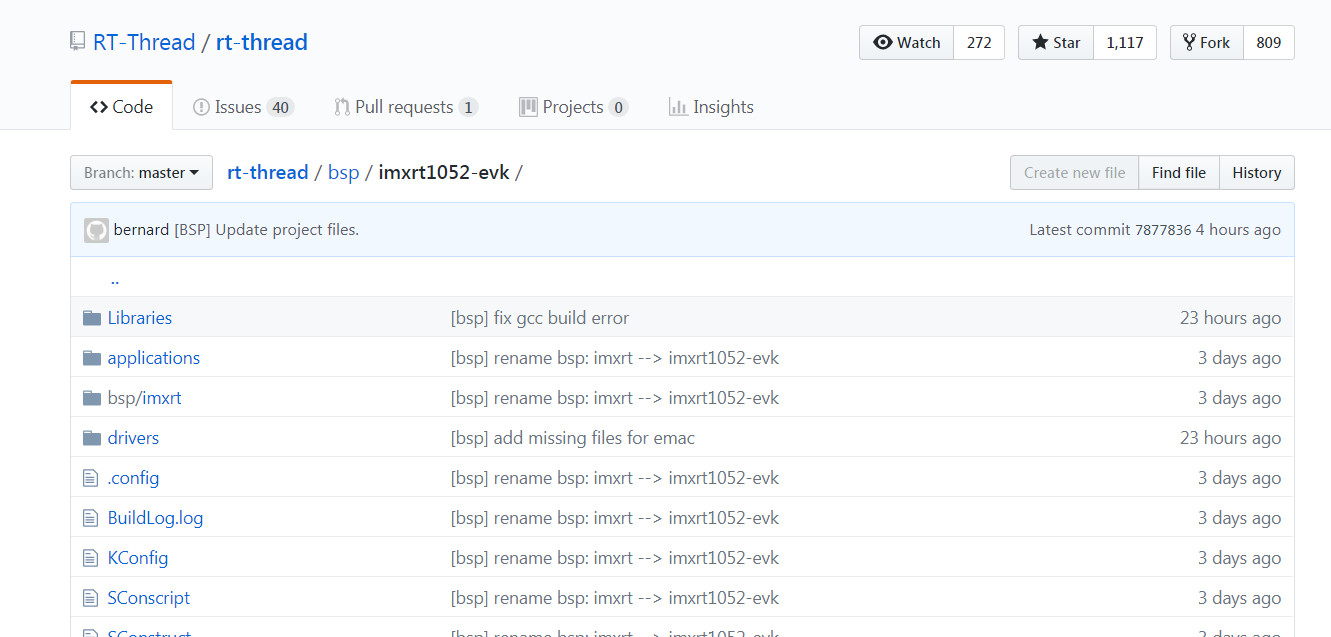Click the Star icon
This screenshot has height=637, width=1331.
coord(1040,42)
